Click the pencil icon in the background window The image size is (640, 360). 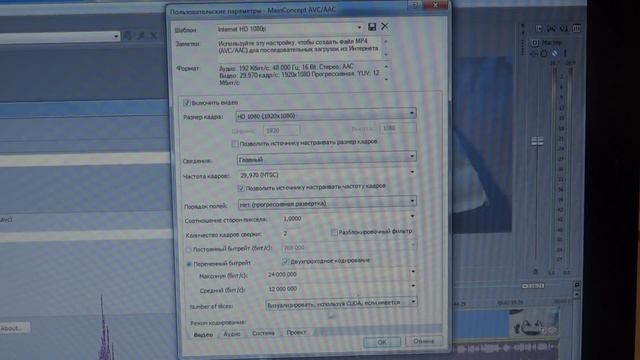pos(141,36)
